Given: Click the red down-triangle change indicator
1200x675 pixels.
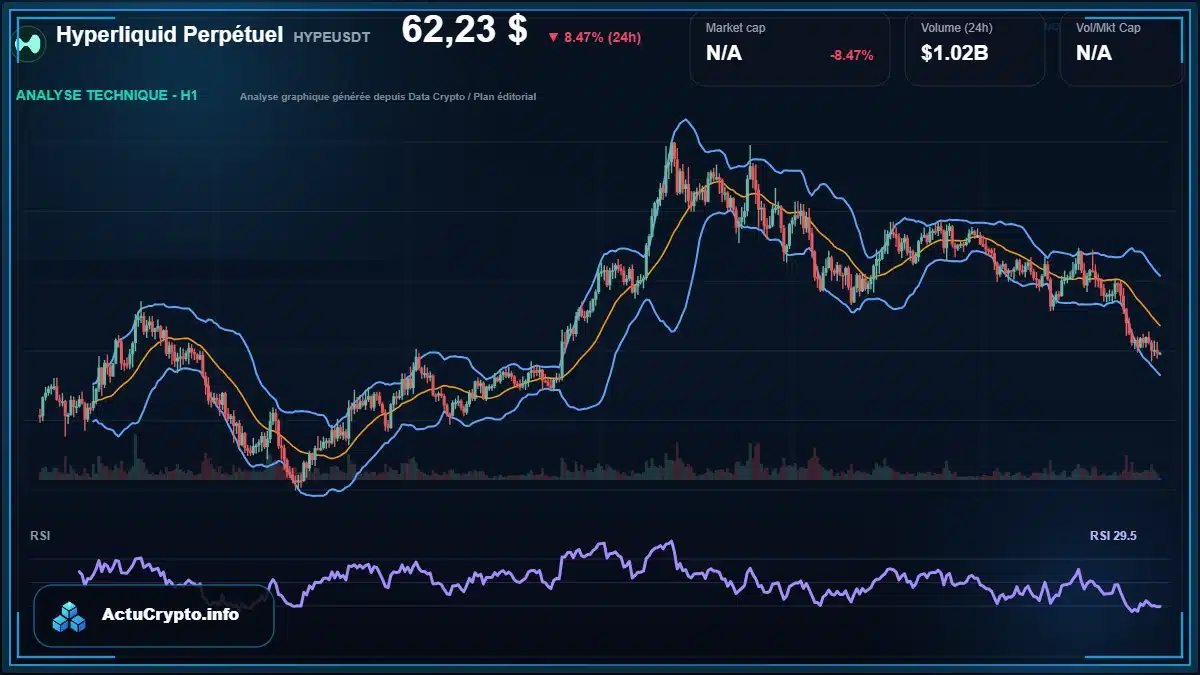Looking at the screenshot, I should pyautogui.click(x=553, y=37).
